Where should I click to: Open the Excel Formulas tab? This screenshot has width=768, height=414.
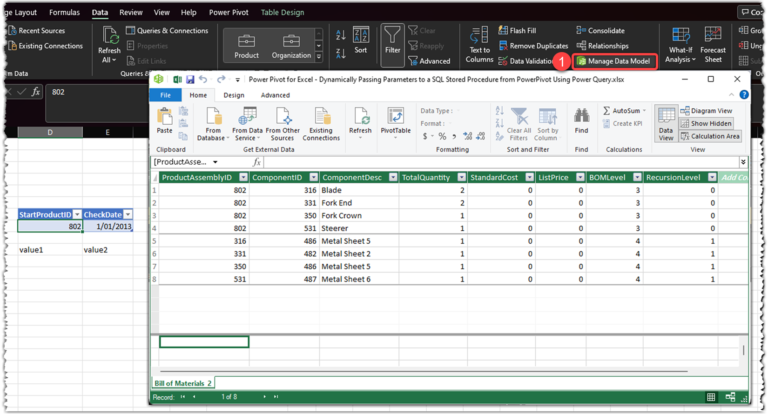pos(64,12)
